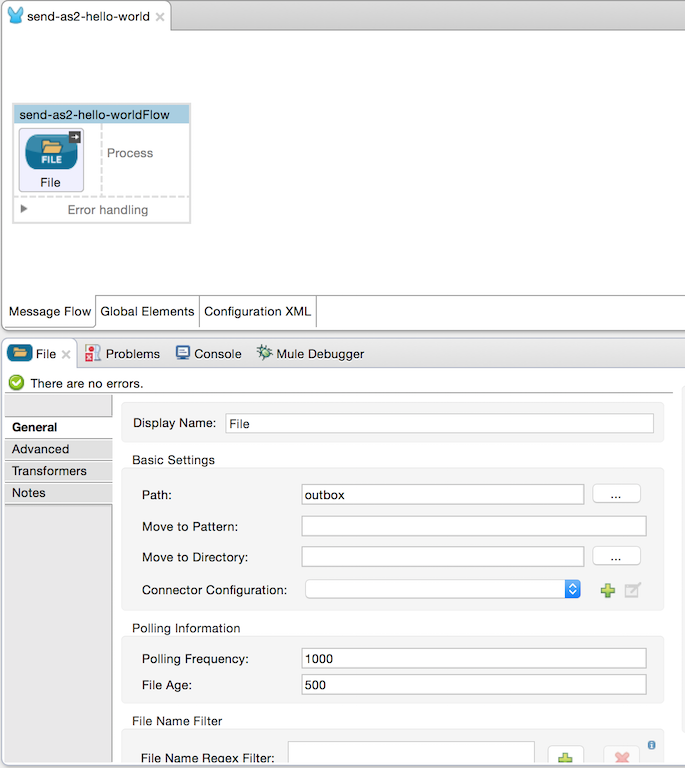Open the Configuration XML tab
685x768 pixels.
point(257,311)
